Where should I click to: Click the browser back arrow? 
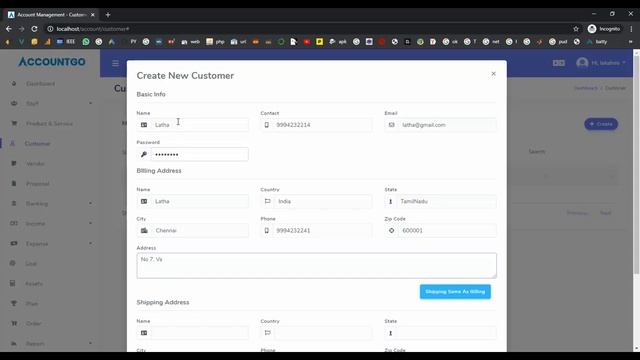9,29
